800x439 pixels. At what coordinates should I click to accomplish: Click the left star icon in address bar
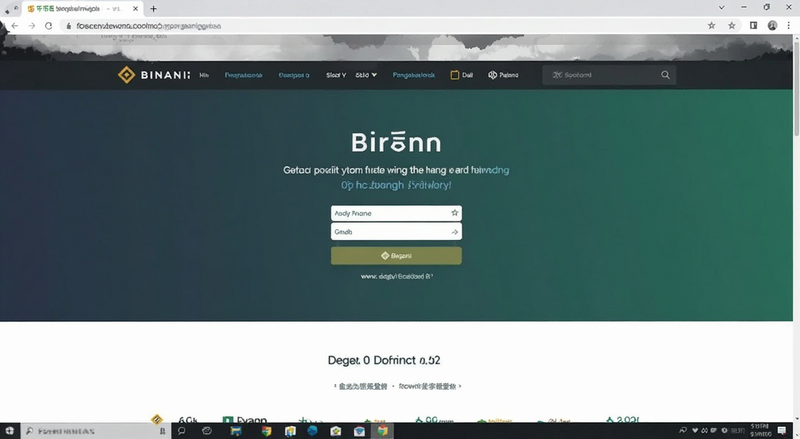711,26
